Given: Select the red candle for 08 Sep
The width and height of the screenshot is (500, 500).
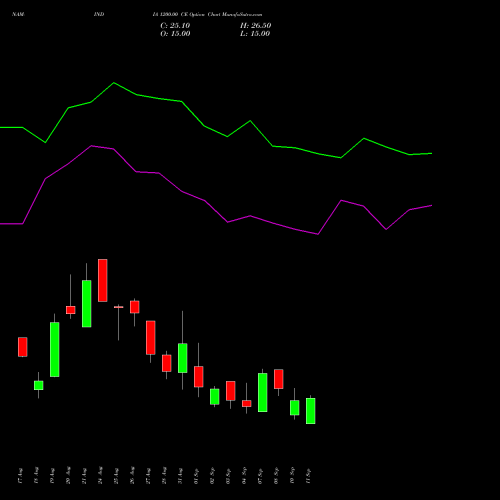Looking at the screenshot, I should 279,379.
